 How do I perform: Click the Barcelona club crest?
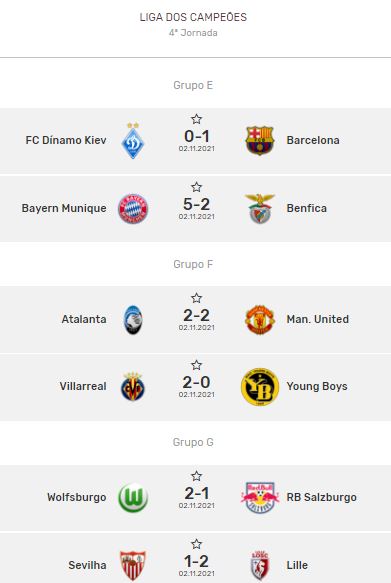point(260,141)
